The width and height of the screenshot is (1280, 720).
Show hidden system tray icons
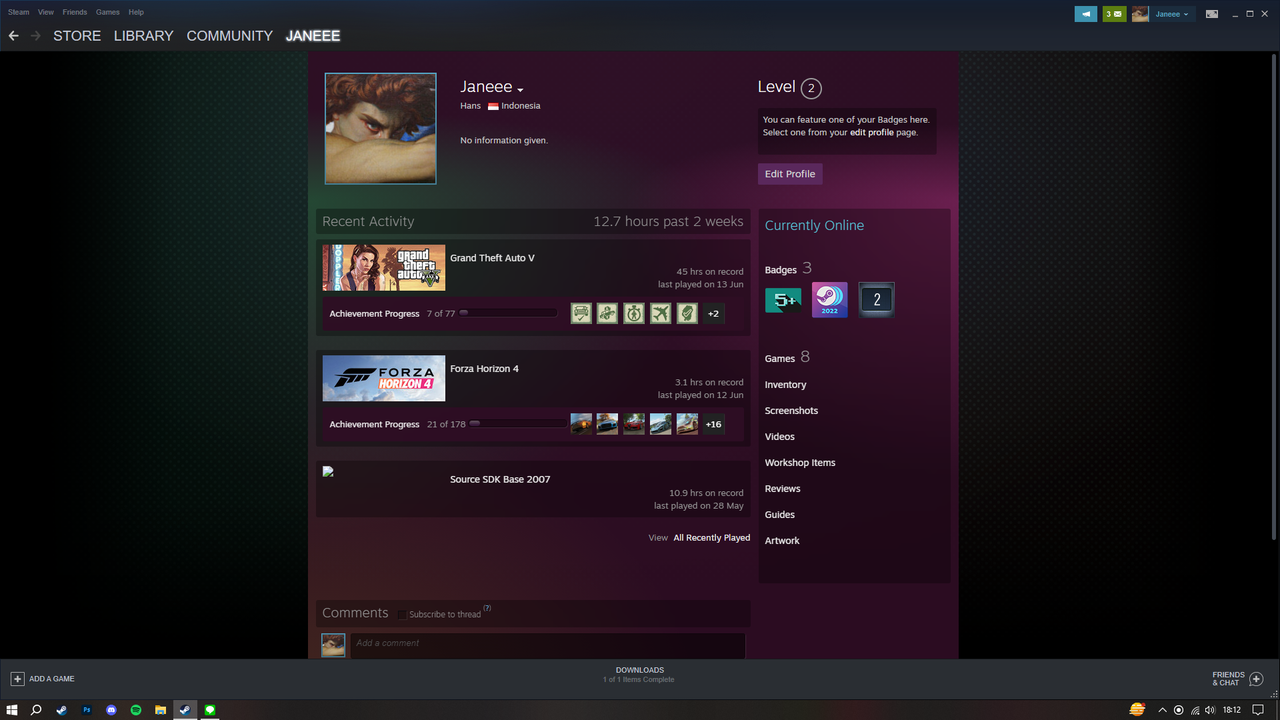coord(1162,710)
